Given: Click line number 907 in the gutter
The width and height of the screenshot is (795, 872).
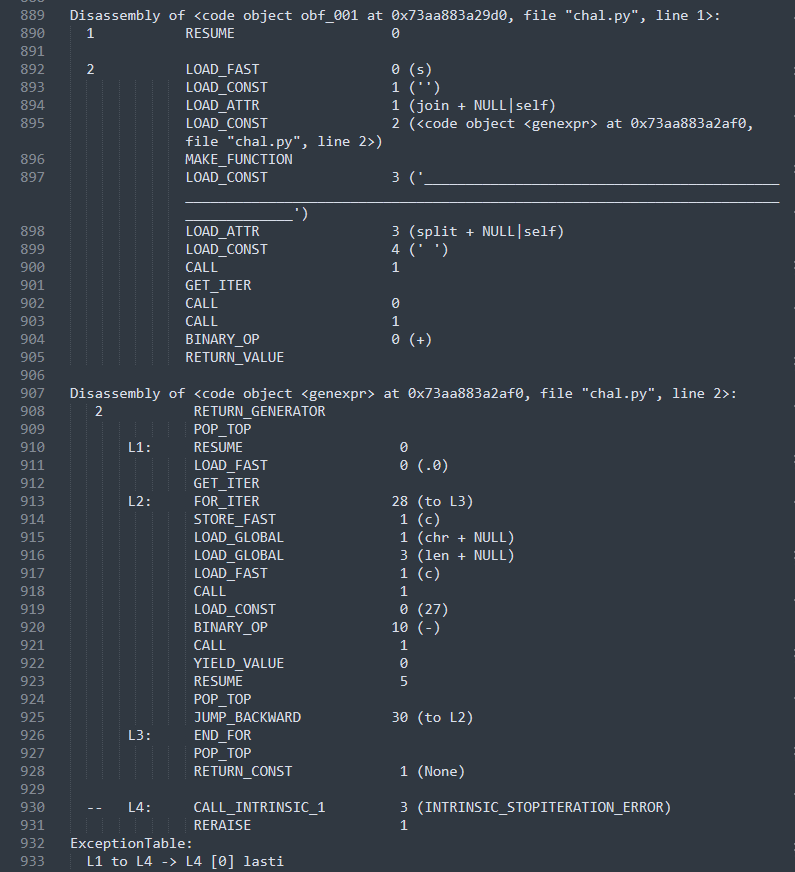Looking at the screenshot, I should point(32,394).
